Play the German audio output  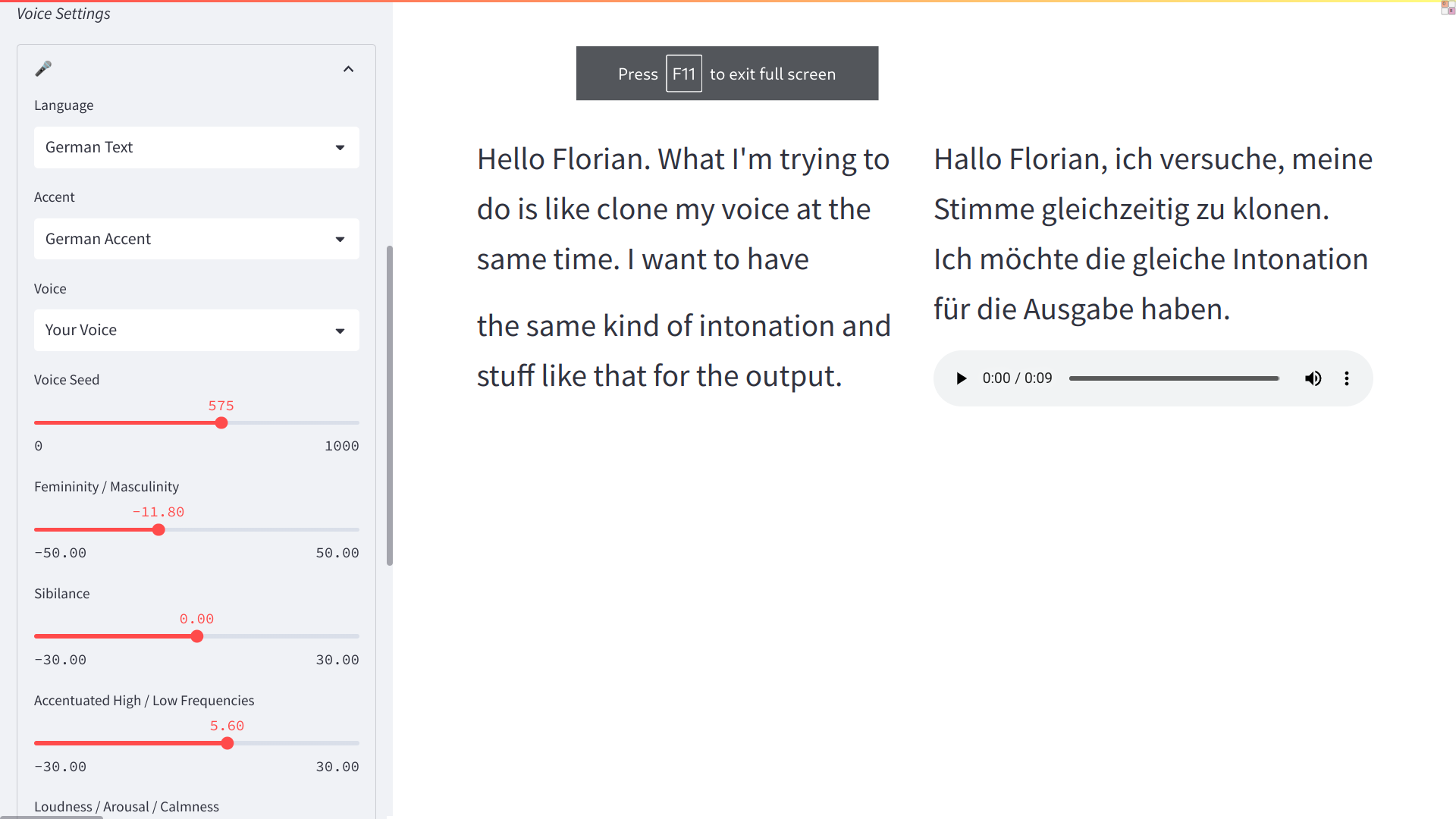[961, 378]
